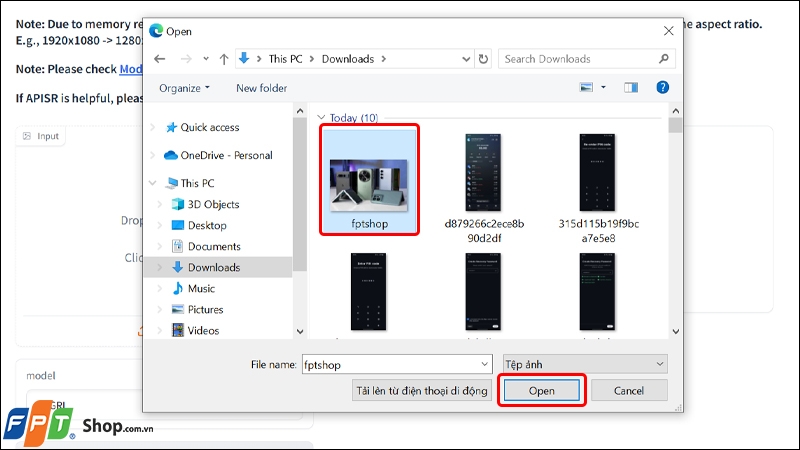Screen dimensions: 800x450
Task: Open the Desktop folder in sidebar
Action: [207, 226]
